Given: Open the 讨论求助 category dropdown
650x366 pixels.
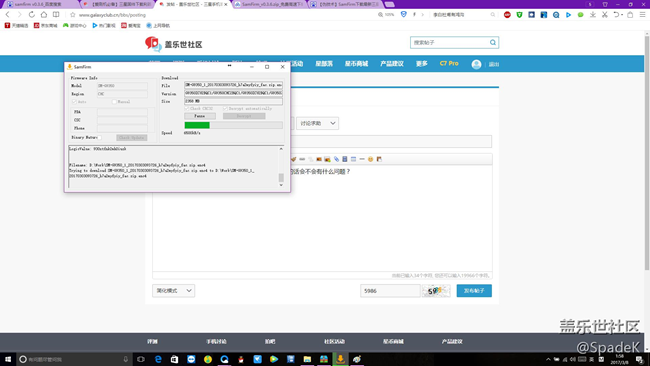Looking at the screenshot, I should tap(317, 123).
